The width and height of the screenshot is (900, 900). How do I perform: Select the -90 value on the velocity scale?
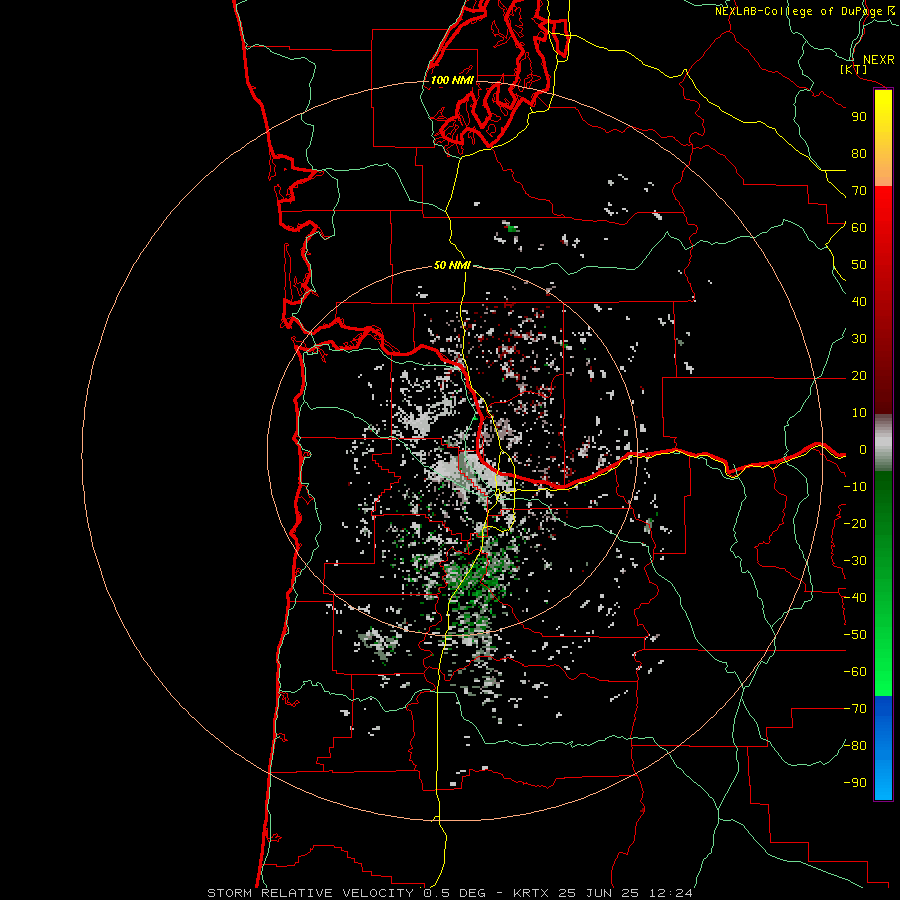tap(855, 783)
